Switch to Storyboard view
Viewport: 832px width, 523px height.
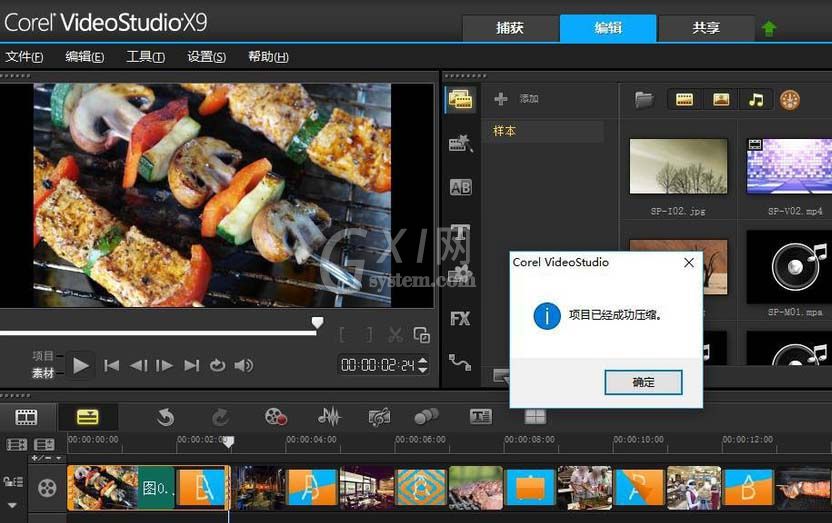(27, 417)
